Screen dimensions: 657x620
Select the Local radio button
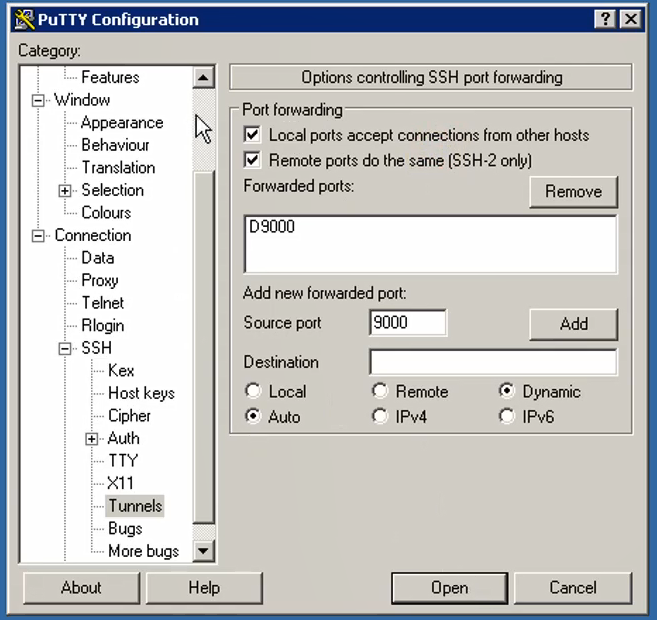coord(253,391)
